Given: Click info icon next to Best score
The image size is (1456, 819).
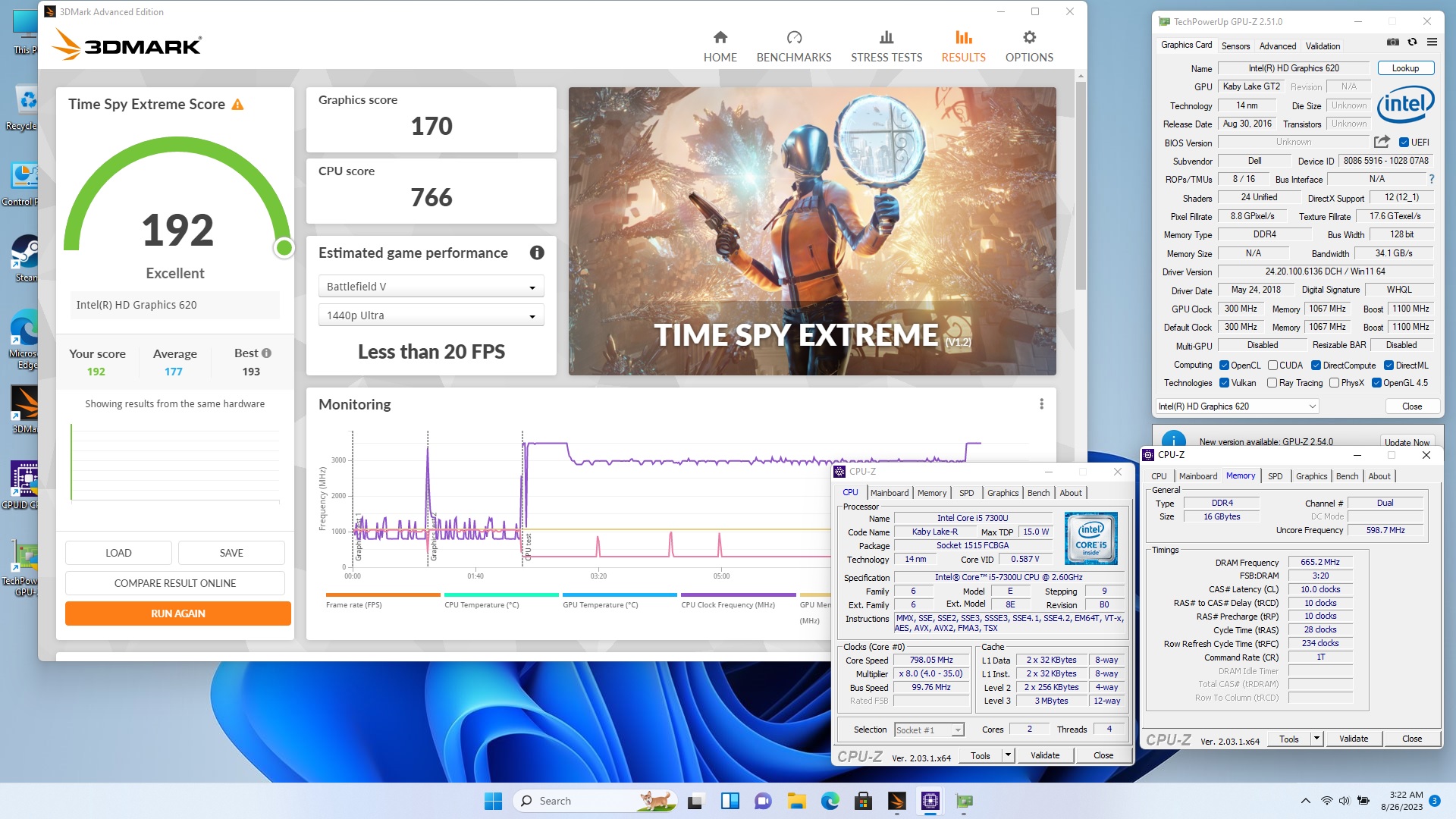Looking at the screenshot, I should [x=266, y=353].
